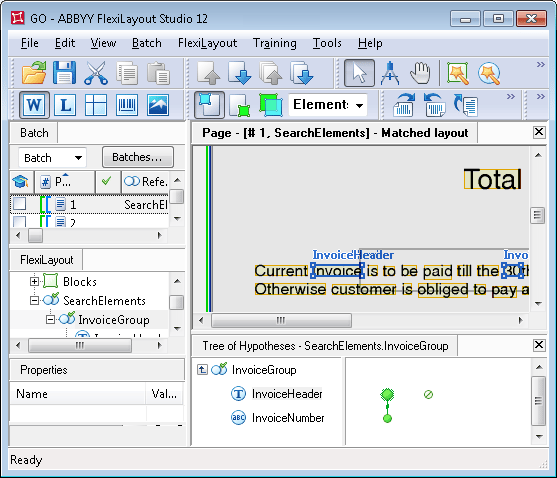Open the Batch combo box
The image size is (557, 478).
coord(52,158)
